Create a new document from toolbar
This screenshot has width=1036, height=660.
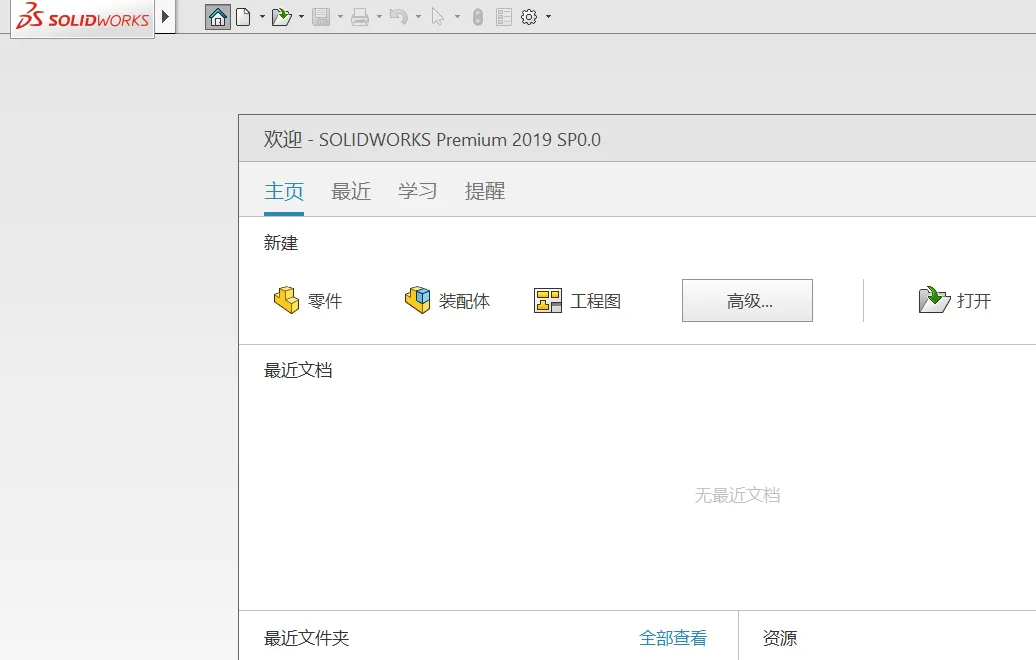coord(243,17)
